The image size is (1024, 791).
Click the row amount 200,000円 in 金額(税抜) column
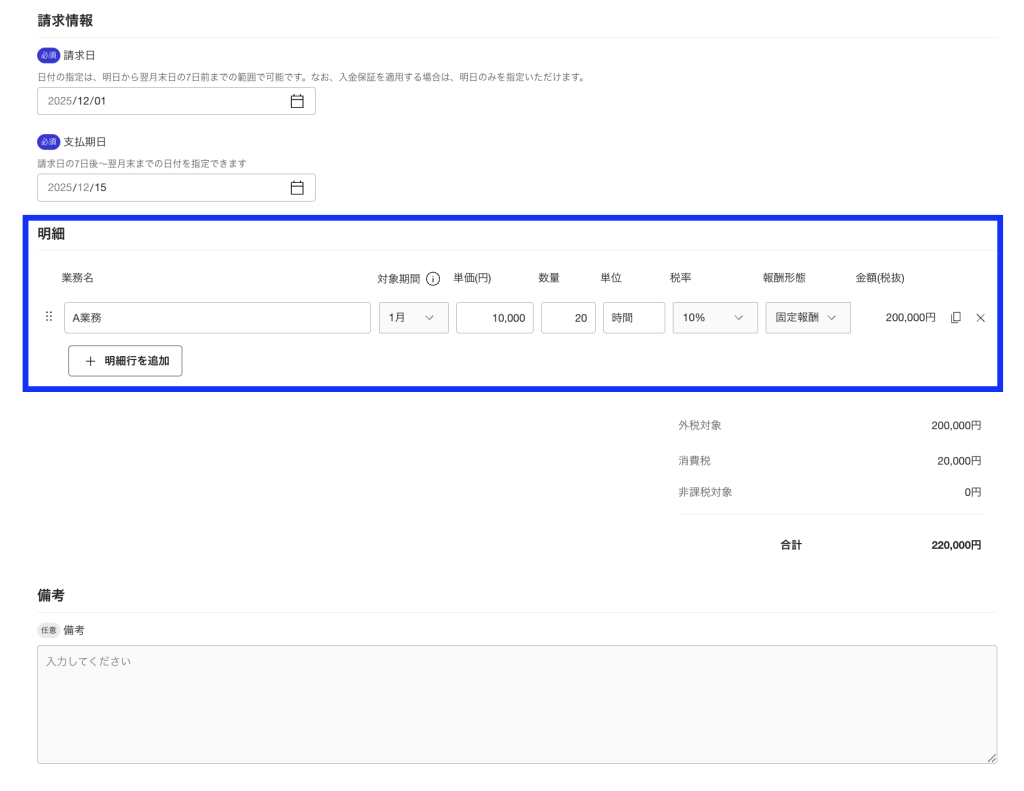click(x=909, y=318)
